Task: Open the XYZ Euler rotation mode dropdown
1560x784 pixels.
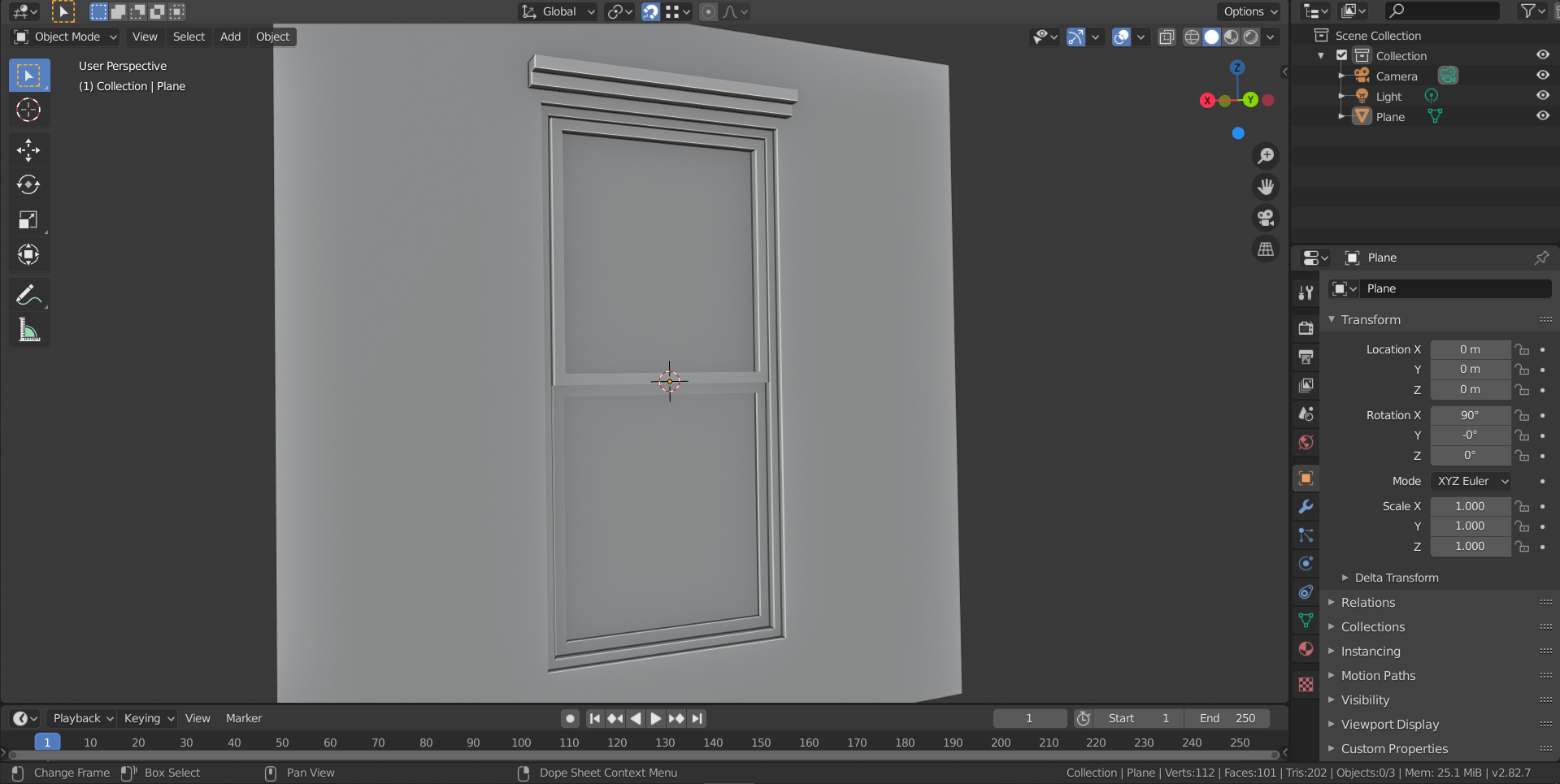Action: 1471,481
